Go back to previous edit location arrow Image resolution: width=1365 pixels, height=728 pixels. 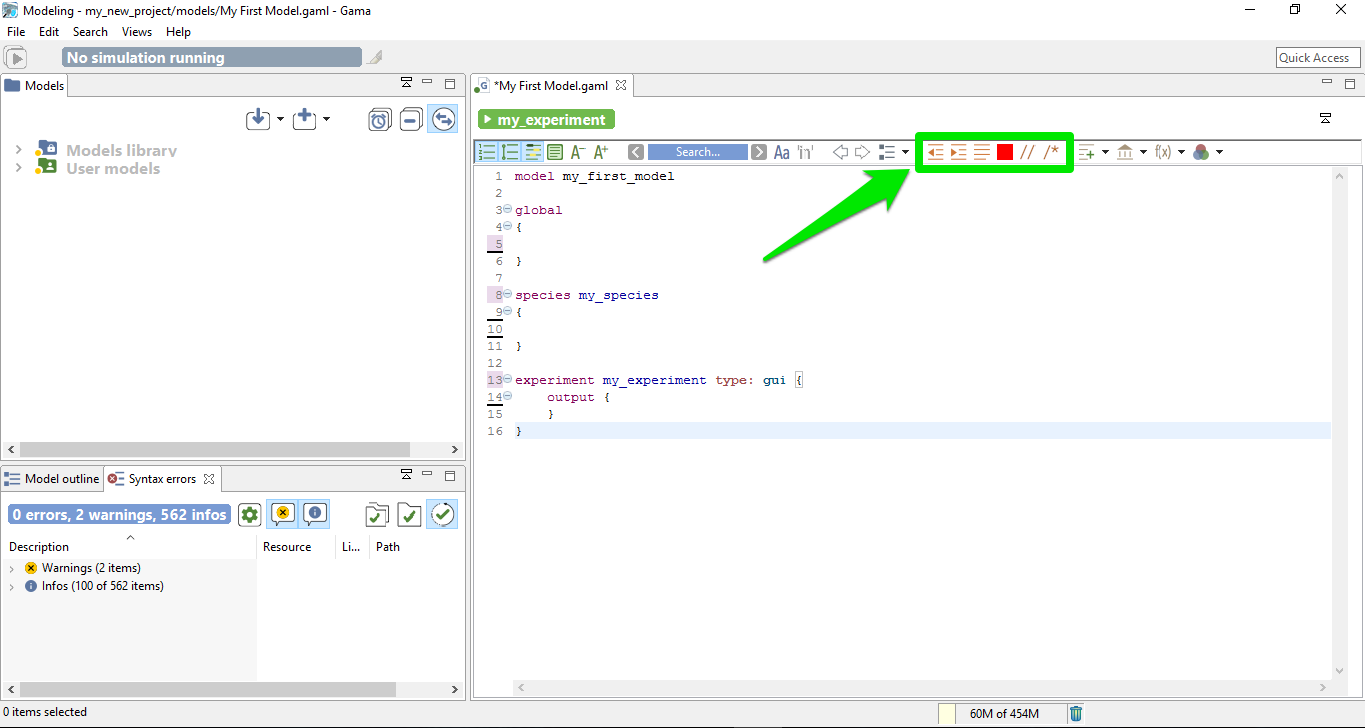(x=840, y=152)
